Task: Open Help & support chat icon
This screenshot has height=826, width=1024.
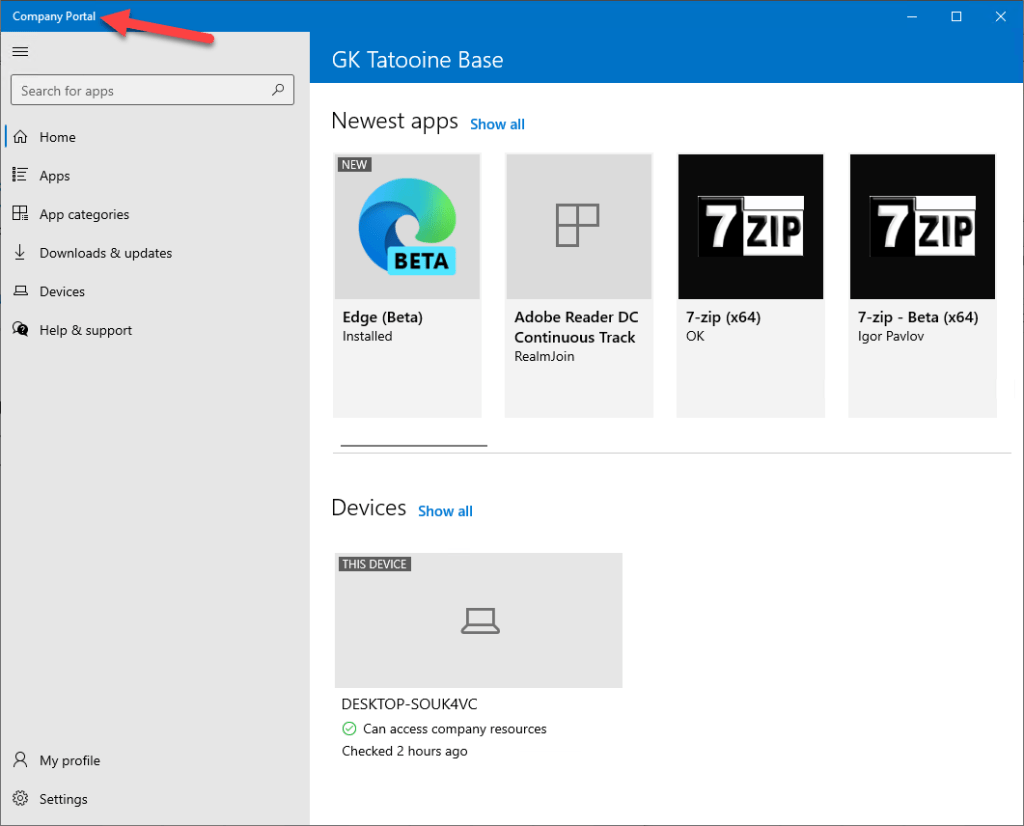Action: coord(20,330)
